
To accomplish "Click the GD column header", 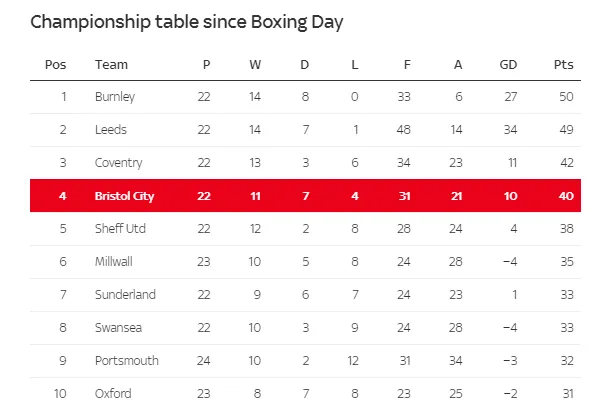I will click(x=507, y=65).
